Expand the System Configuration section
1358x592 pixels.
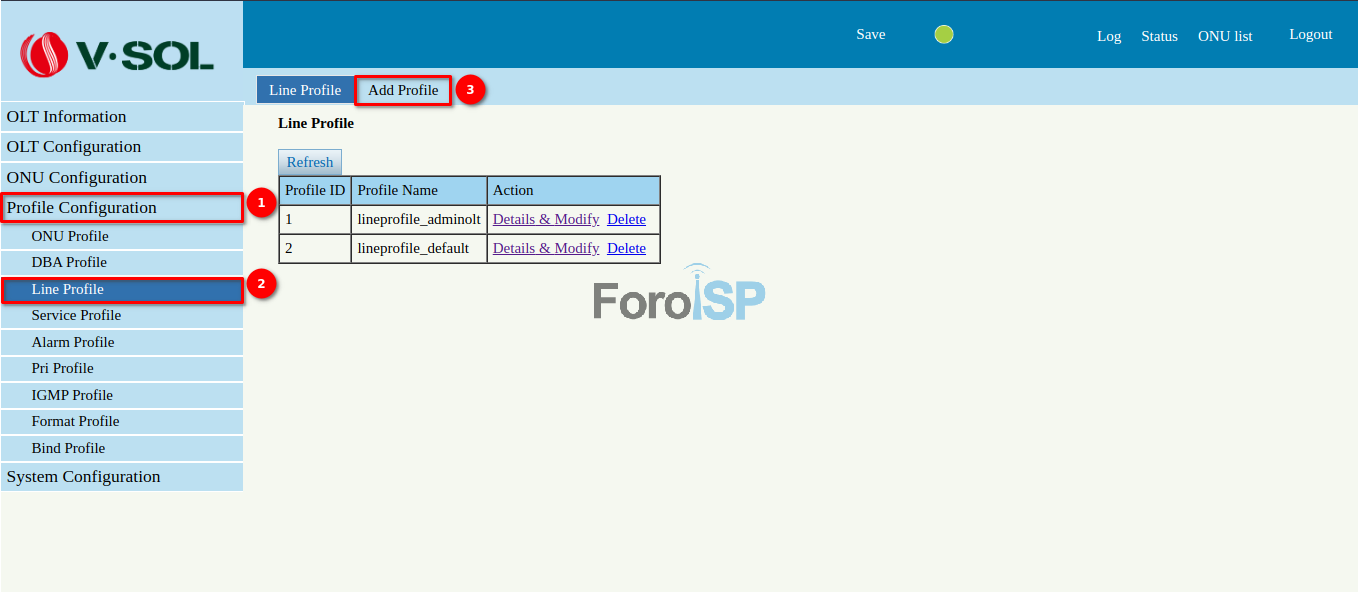pos(84,477)
